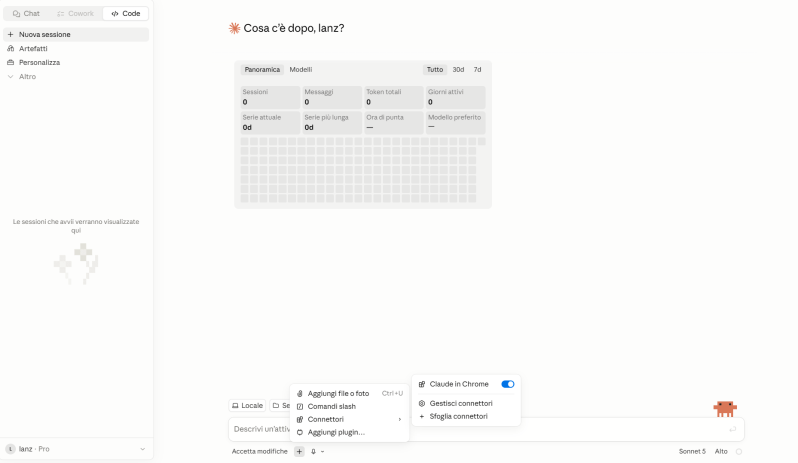Click the Sonnet 5 model selector

[x=692, y=451]
